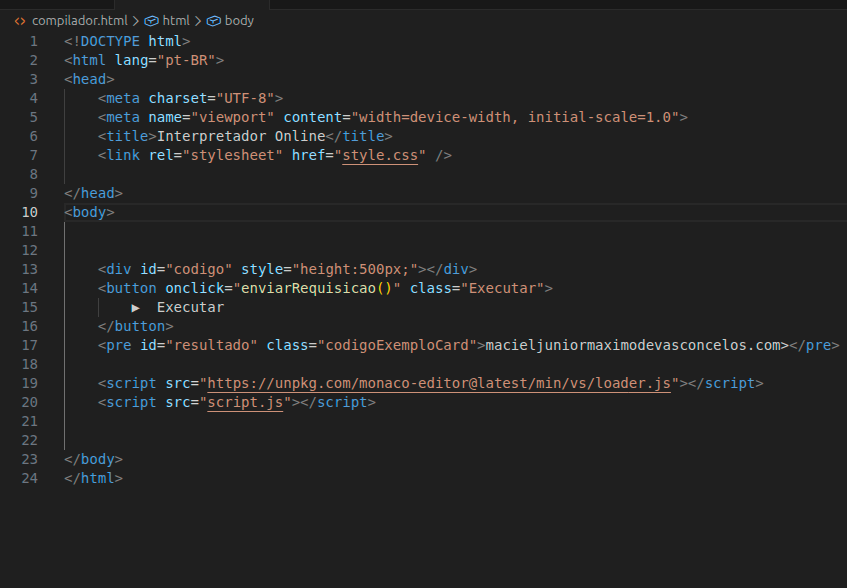Click the html element symbol icon
This screenshot has height=588, width=847.
click(x=151, y=21)
